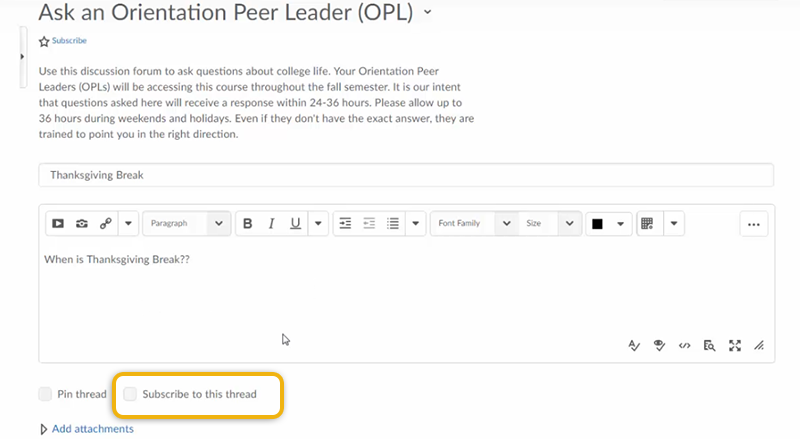Click the Subscribe link under the title
Screen dimensions: 800x439
(69, 41)
